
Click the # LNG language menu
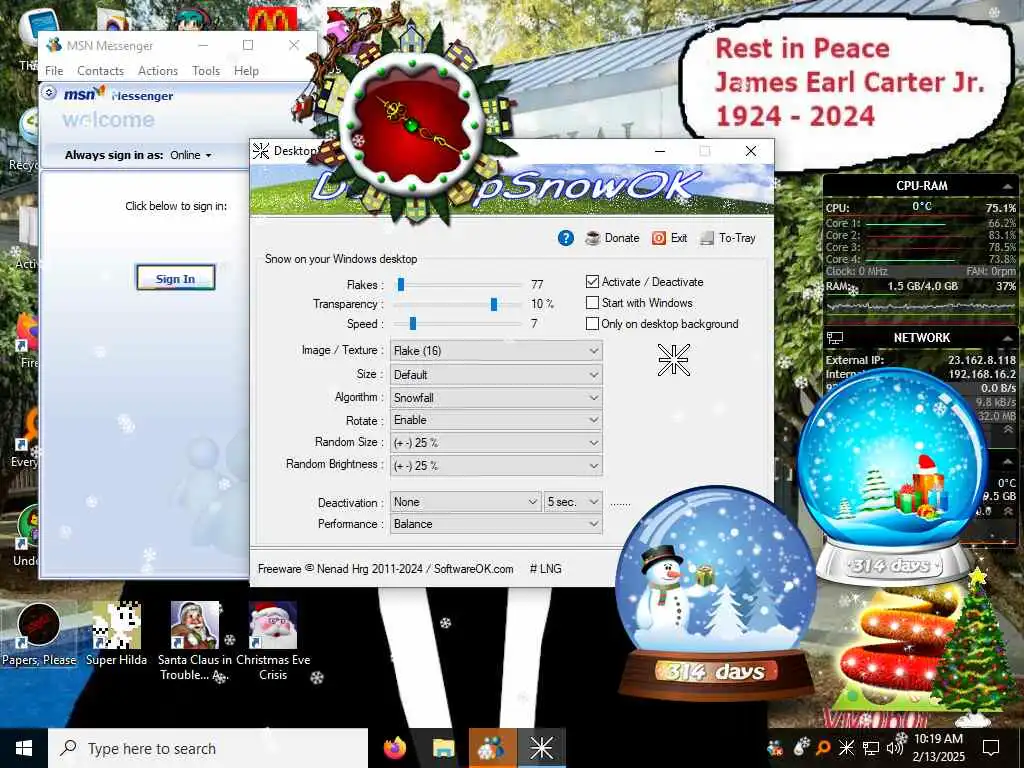545,569
